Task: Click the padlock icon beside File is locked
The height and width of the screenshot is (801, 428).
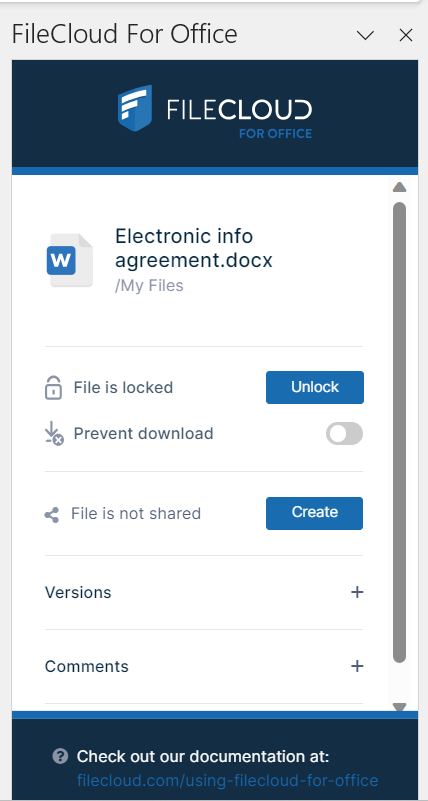Action: 54,388
